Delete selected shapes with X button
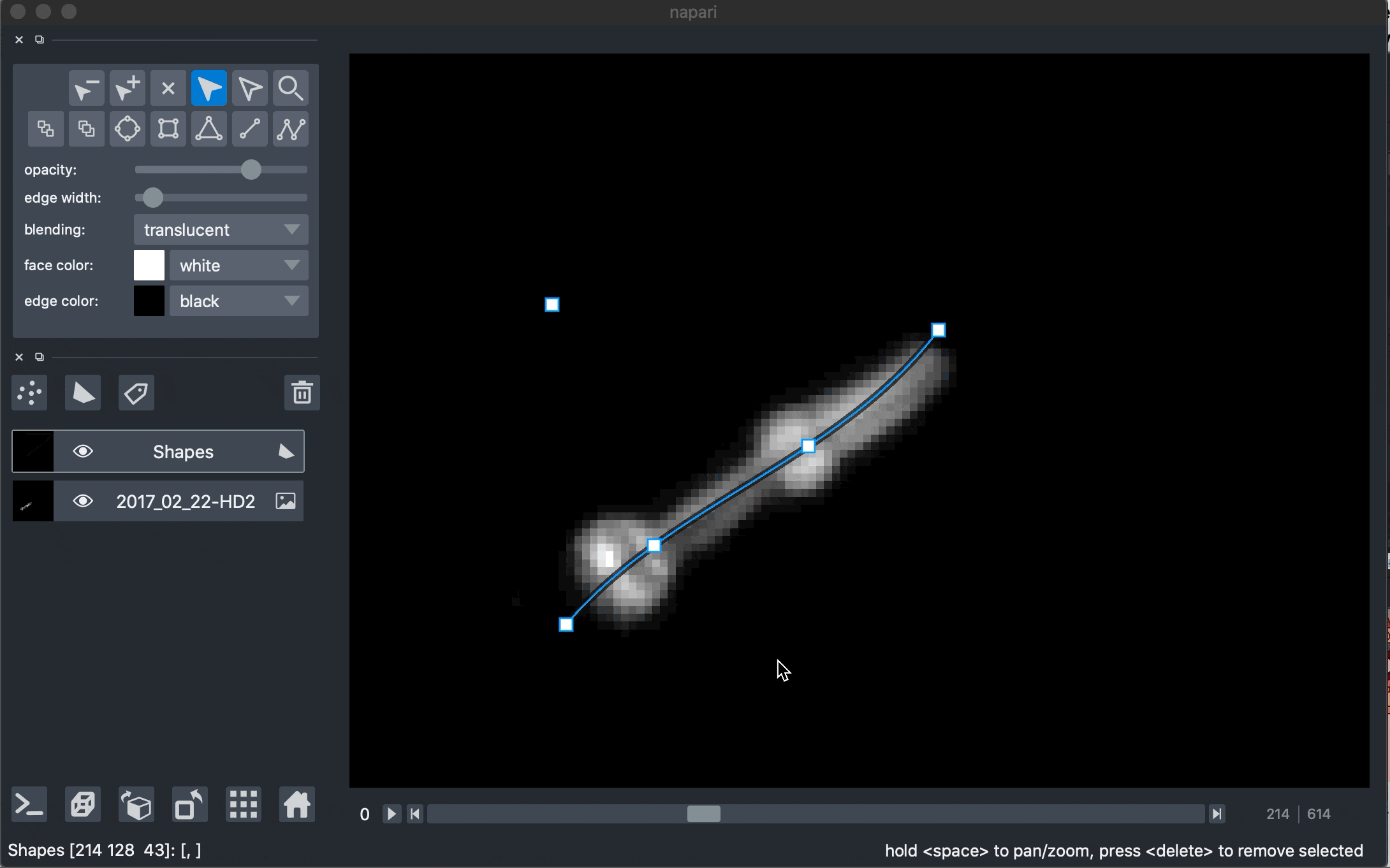The image size is (1390, 868). tap(168, 88)
